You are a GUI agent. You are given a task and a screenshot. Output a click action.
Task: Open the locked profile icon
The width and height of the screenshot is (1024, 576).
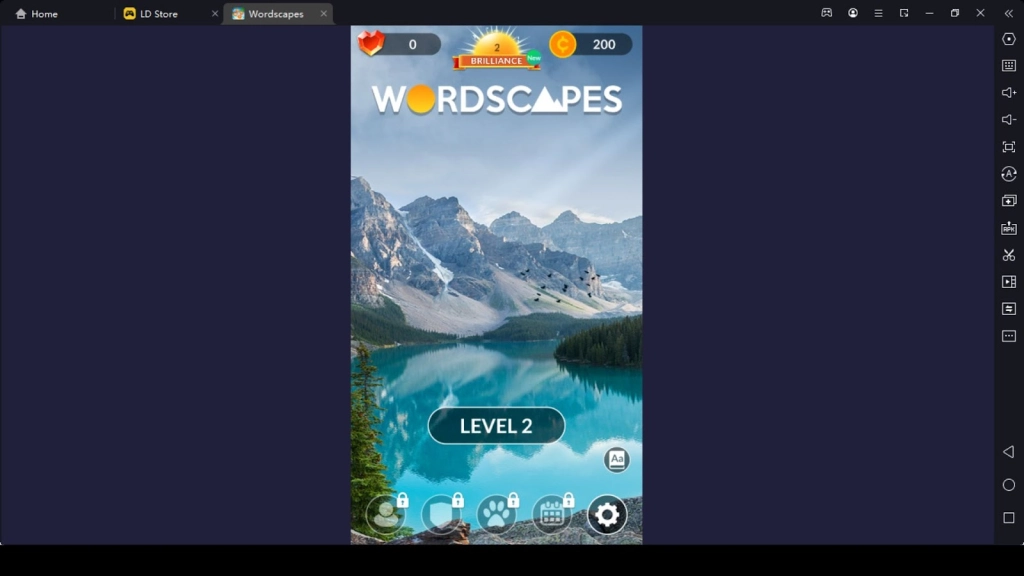tap(386, 514)
